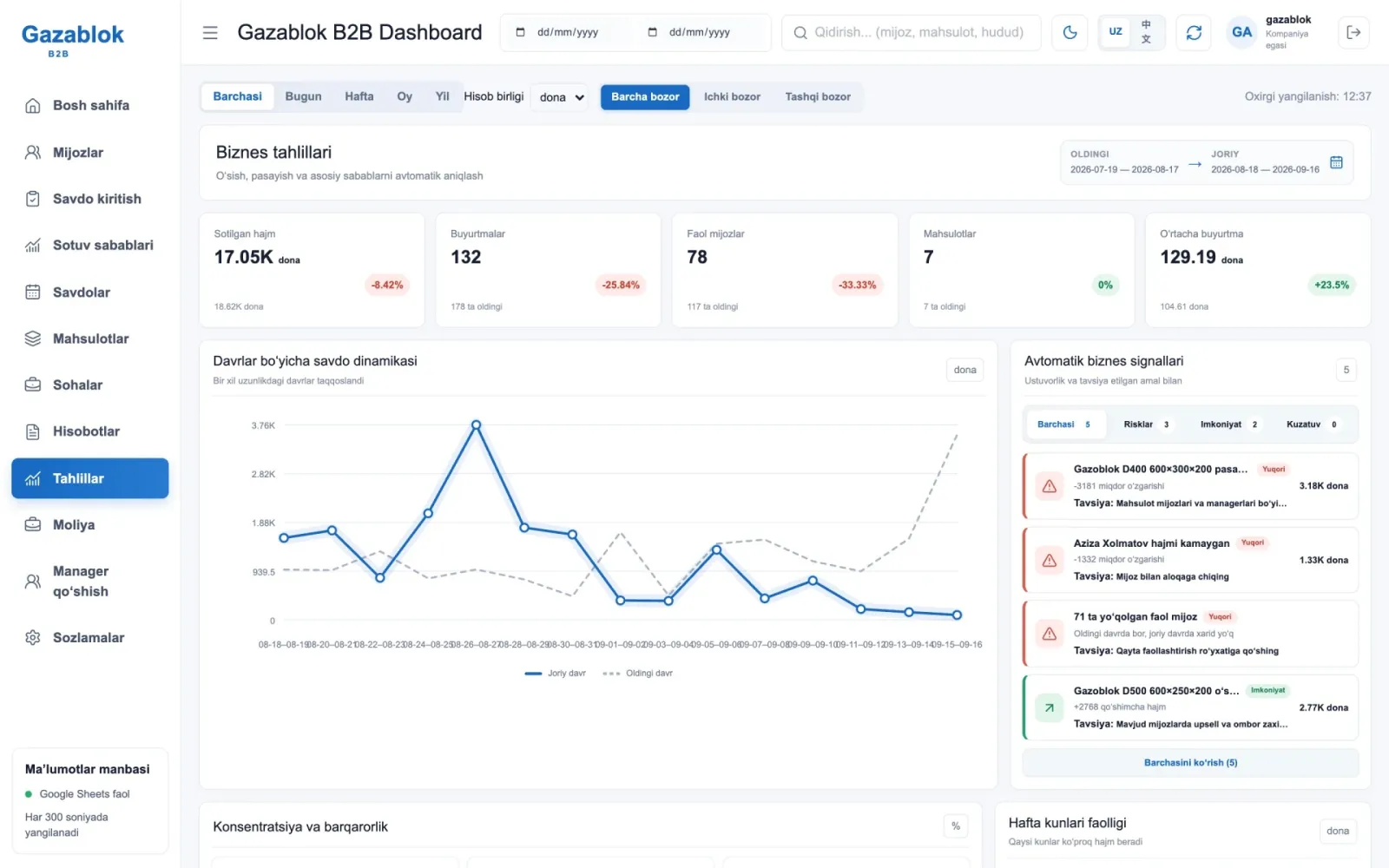Image resolution: width=1389 pixels, height=868 pixels.
Task: Click the Mijozlar person icon
Action: [x=33, y=153]
